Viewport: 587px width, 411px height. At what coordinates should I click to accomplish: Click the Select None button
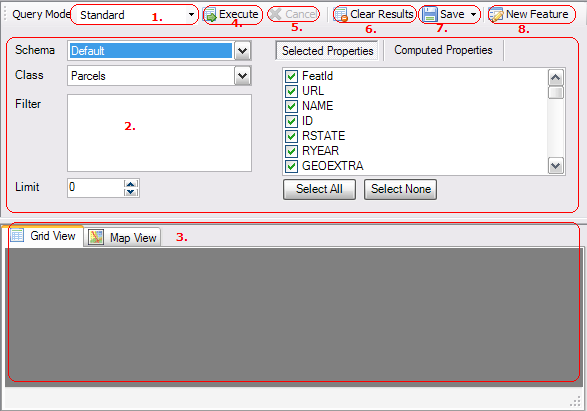pos(401,189)
